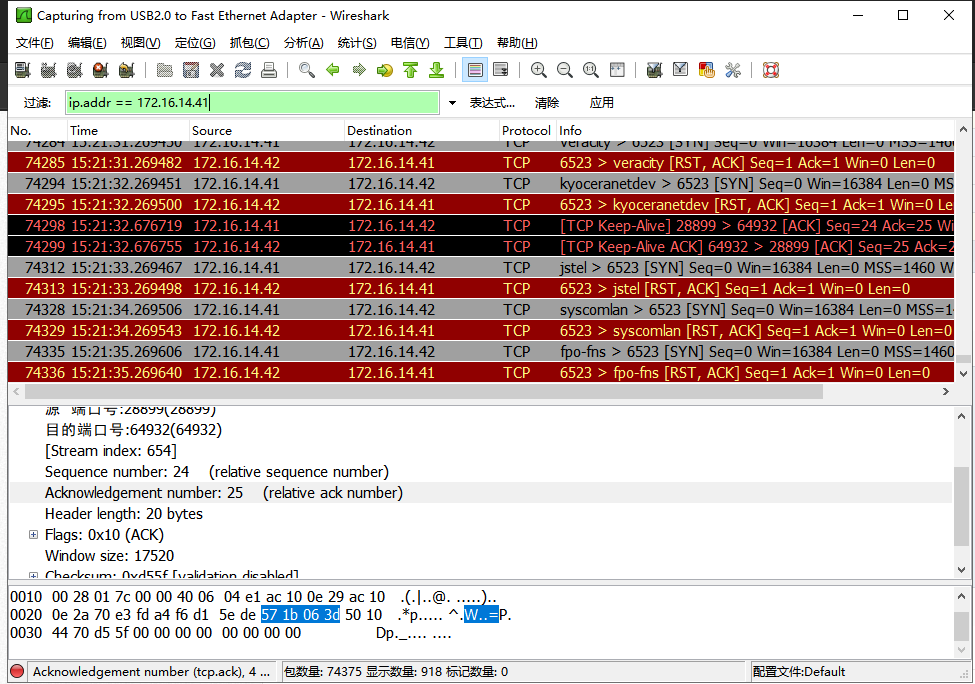Open the filter history dropdown arrow

[x=453, y=103]
